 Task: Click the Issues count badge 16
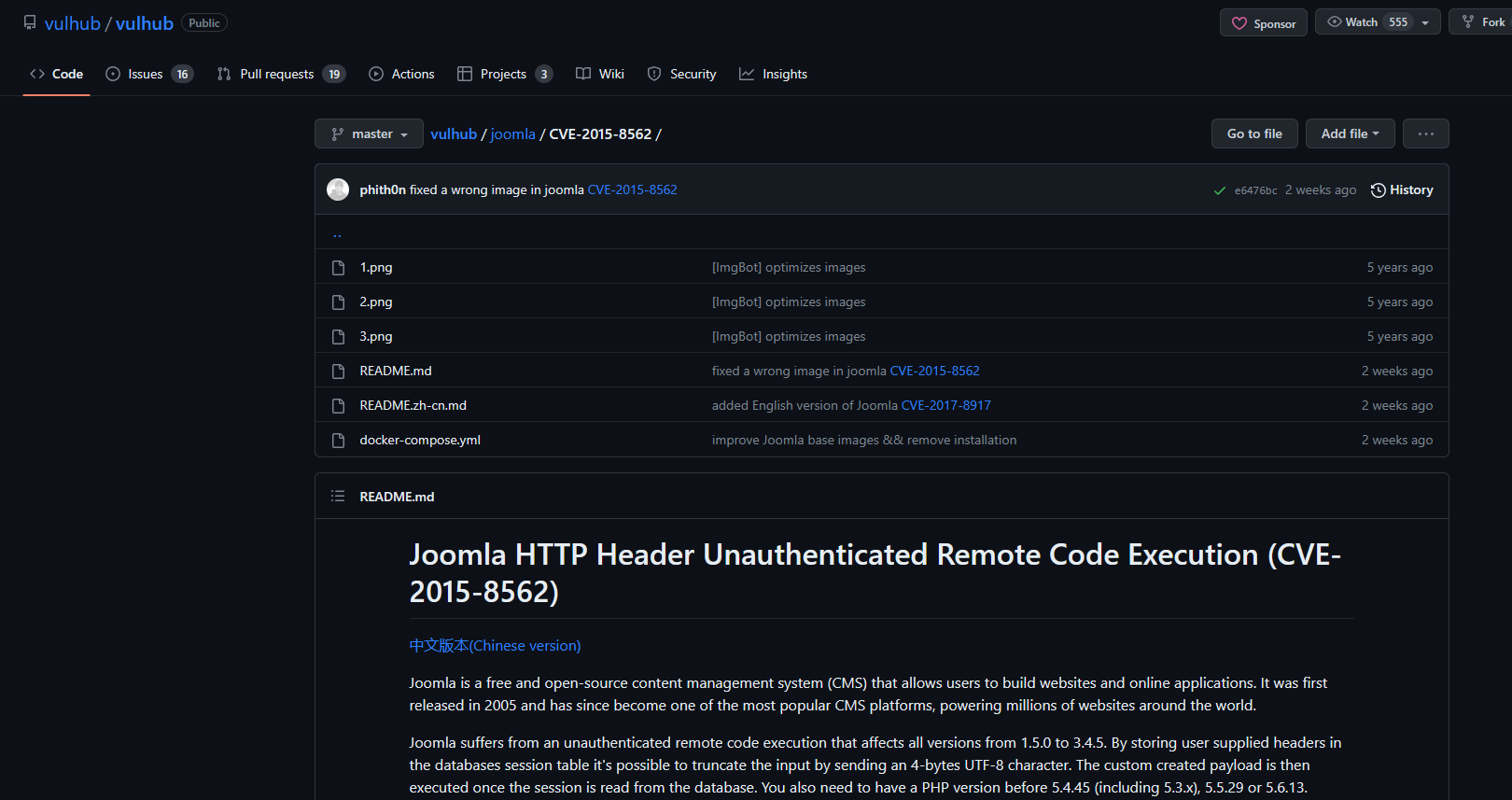tap(182, 74)
